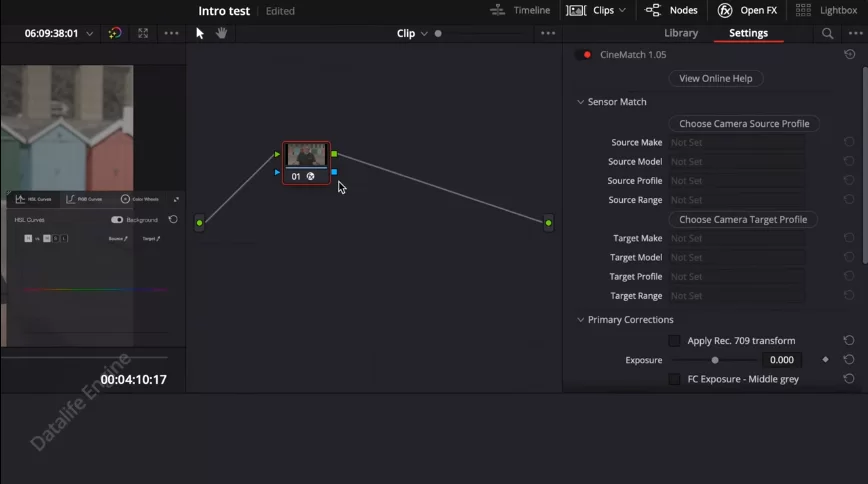Reset the Exposure value
The height and width of the screenshot is (484, 868).
coord(849,360)
